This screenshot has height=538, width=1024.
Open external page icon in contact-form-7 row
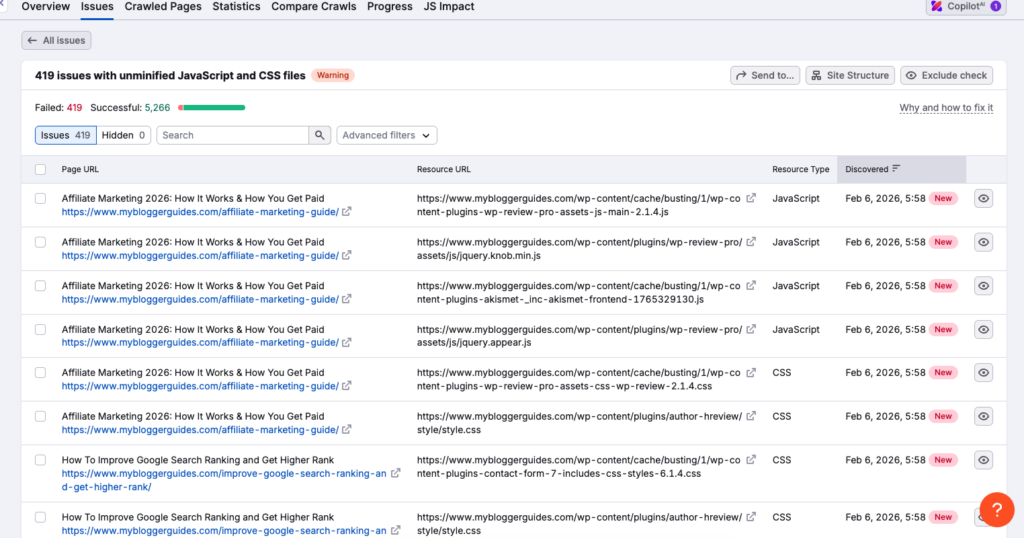395,473
